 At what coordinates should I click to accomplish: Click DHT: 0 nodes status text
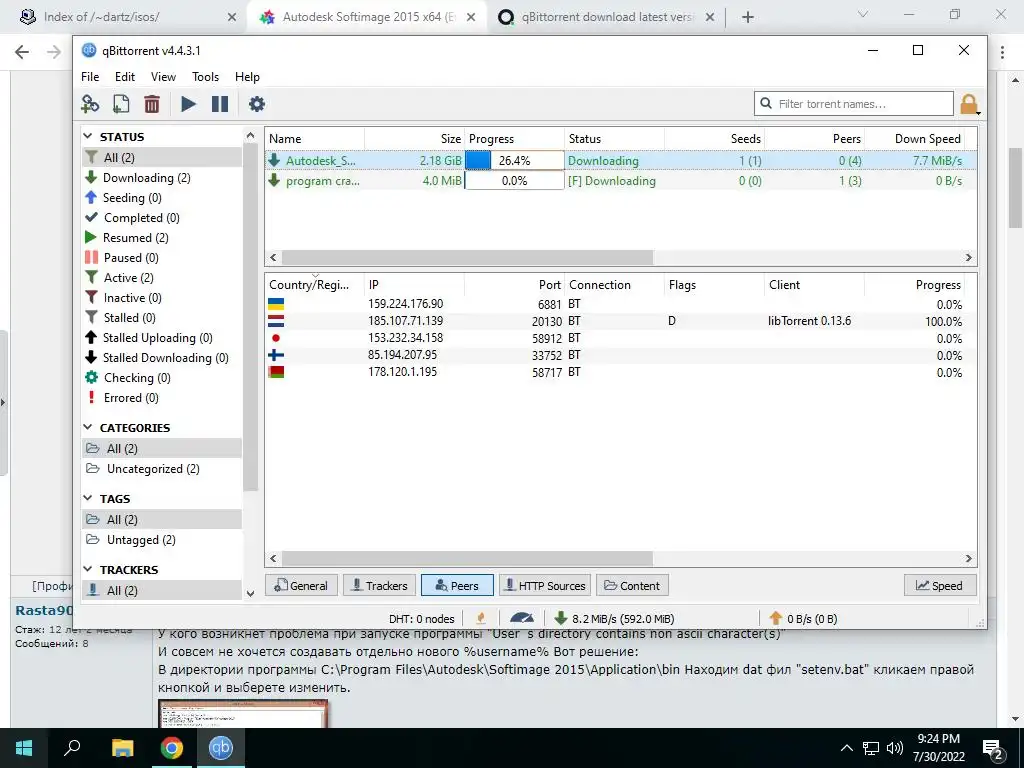pyautogui.click(x=421, y=618)
